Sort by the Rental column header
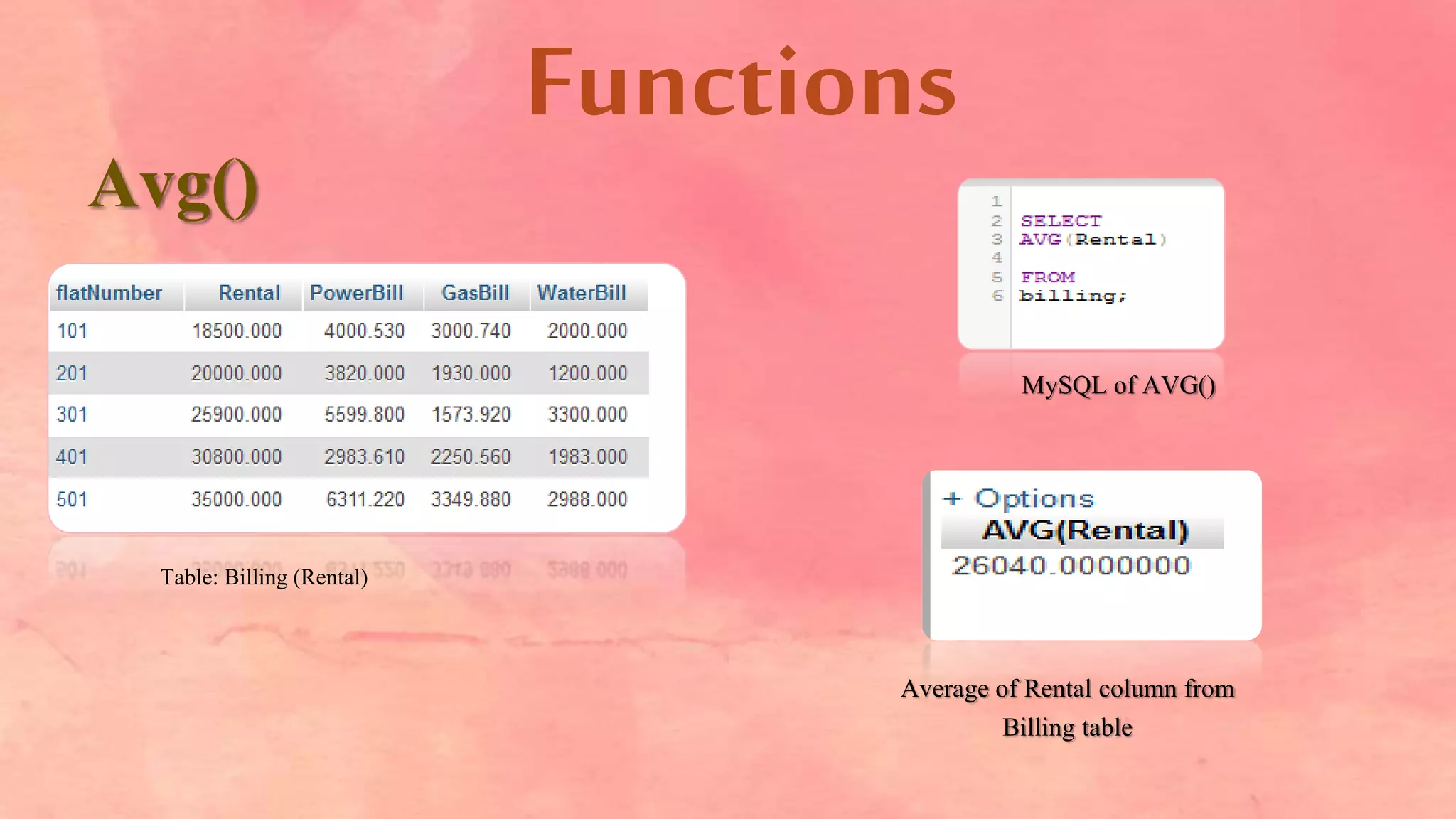1456x819 pixels. click(249, 293)
